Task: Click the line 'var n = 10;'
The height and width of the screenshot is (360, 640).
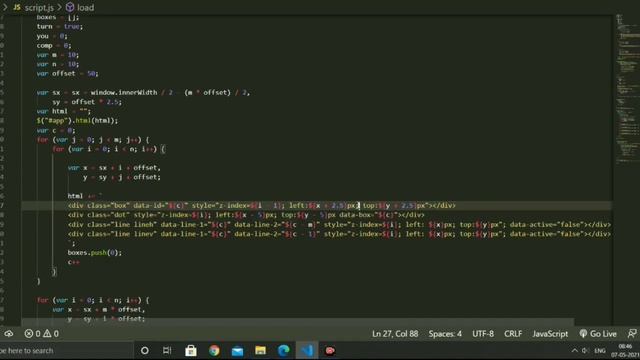Action: tap(58, 64)
